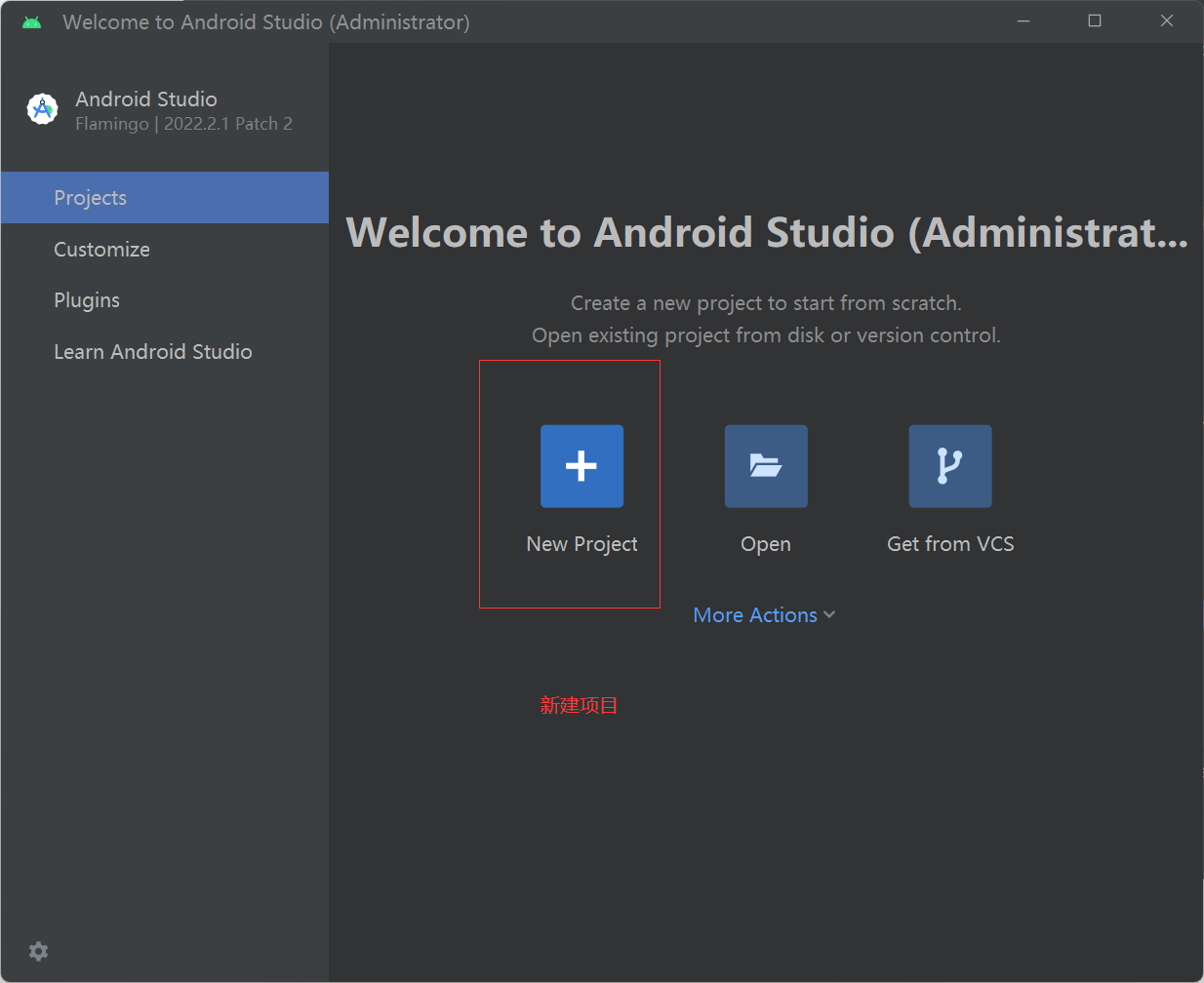Click the Get from VCS label
Screen dimensions: 1204x983
(x=950, y=544)
